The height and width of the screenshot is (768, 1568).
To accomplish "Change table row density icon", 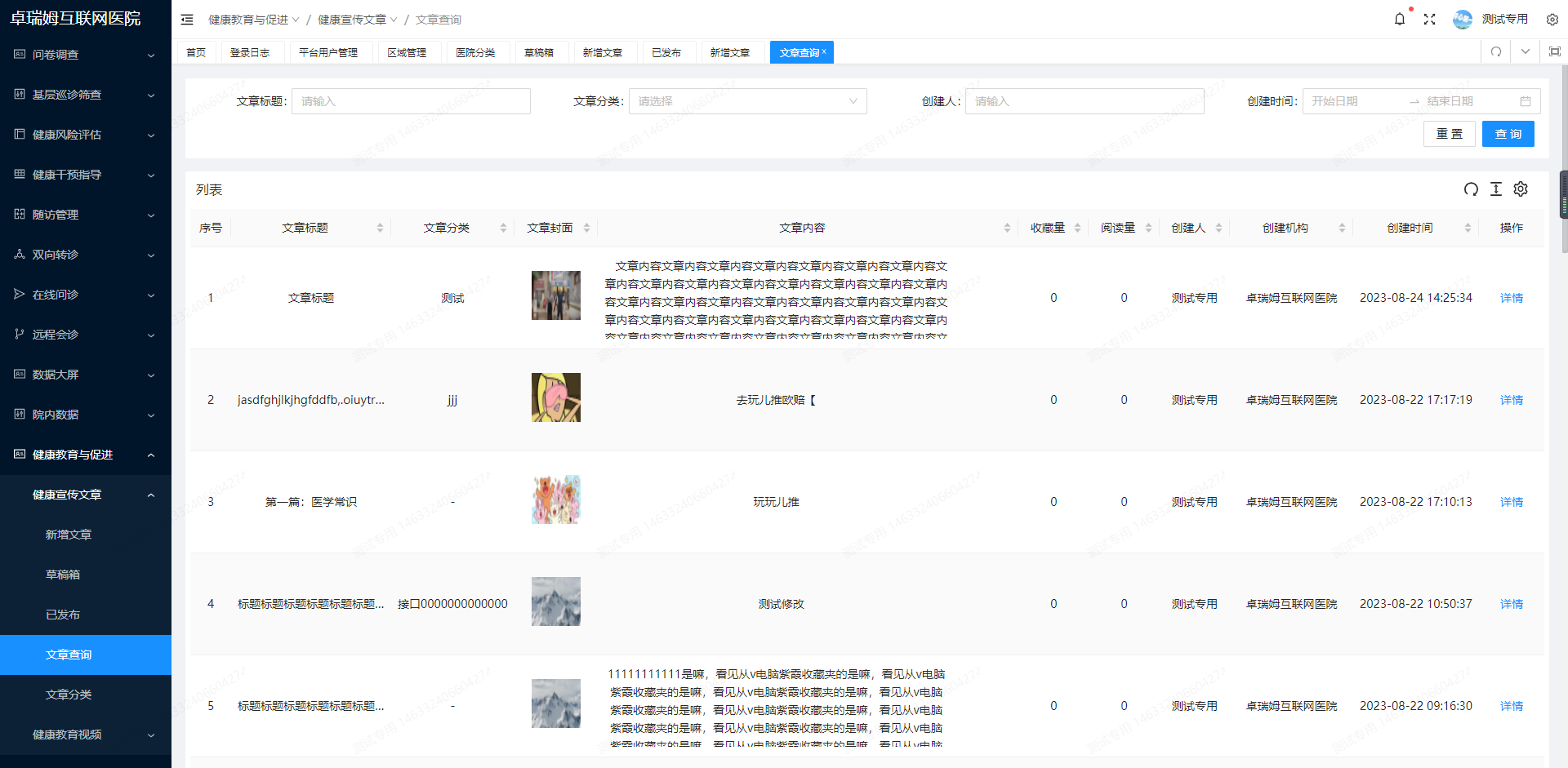I will pos(1496,189).
